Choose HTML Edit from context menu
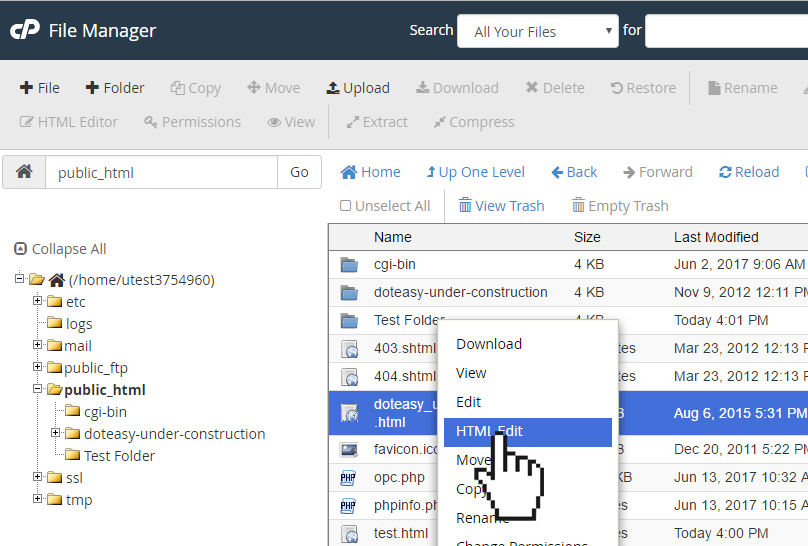 (x=528, y=432)
